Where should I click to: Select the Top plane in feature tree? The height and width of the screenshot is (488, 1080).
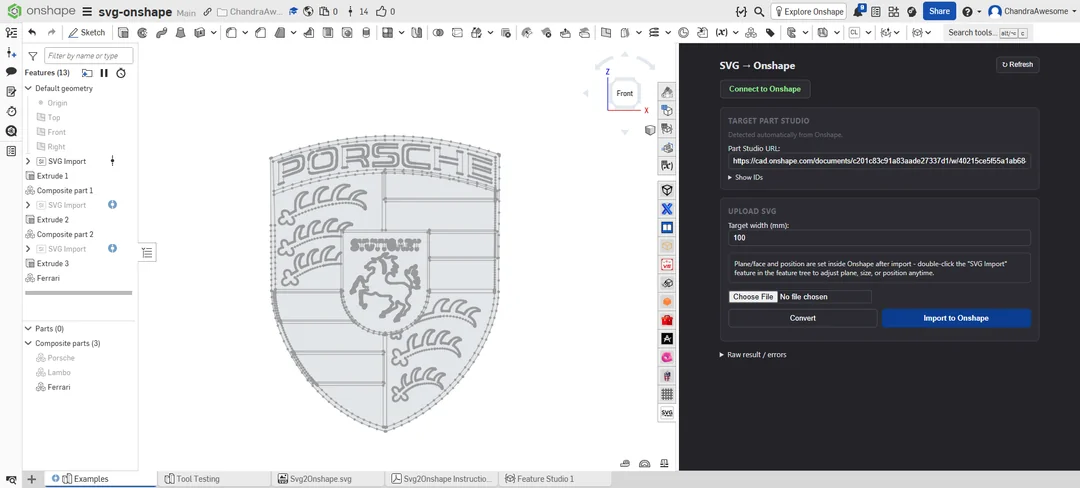click(53, 117)
